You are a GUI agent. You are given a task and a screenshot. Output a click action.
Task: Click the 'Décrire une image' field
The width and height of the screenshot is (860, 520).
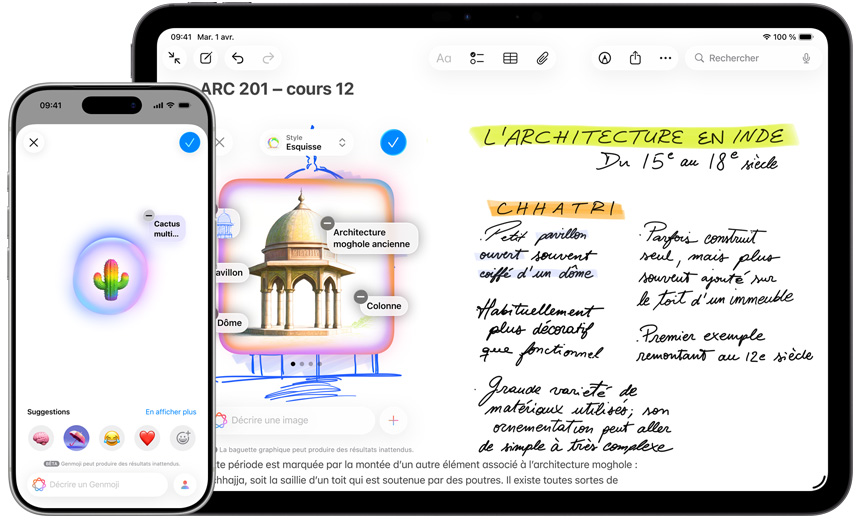pyautogui.click(x=295, y=421)
